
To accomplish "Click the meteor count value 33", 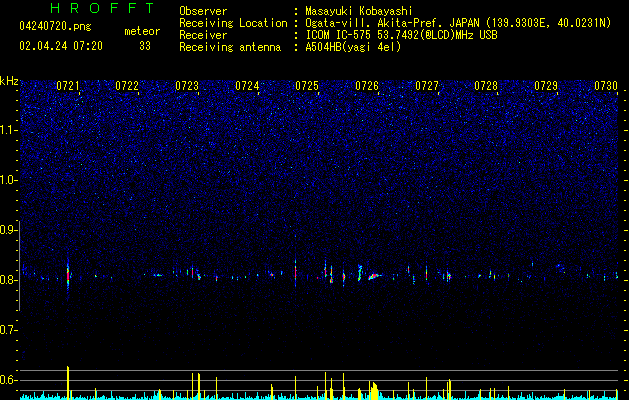I will [x=145, y=46].
